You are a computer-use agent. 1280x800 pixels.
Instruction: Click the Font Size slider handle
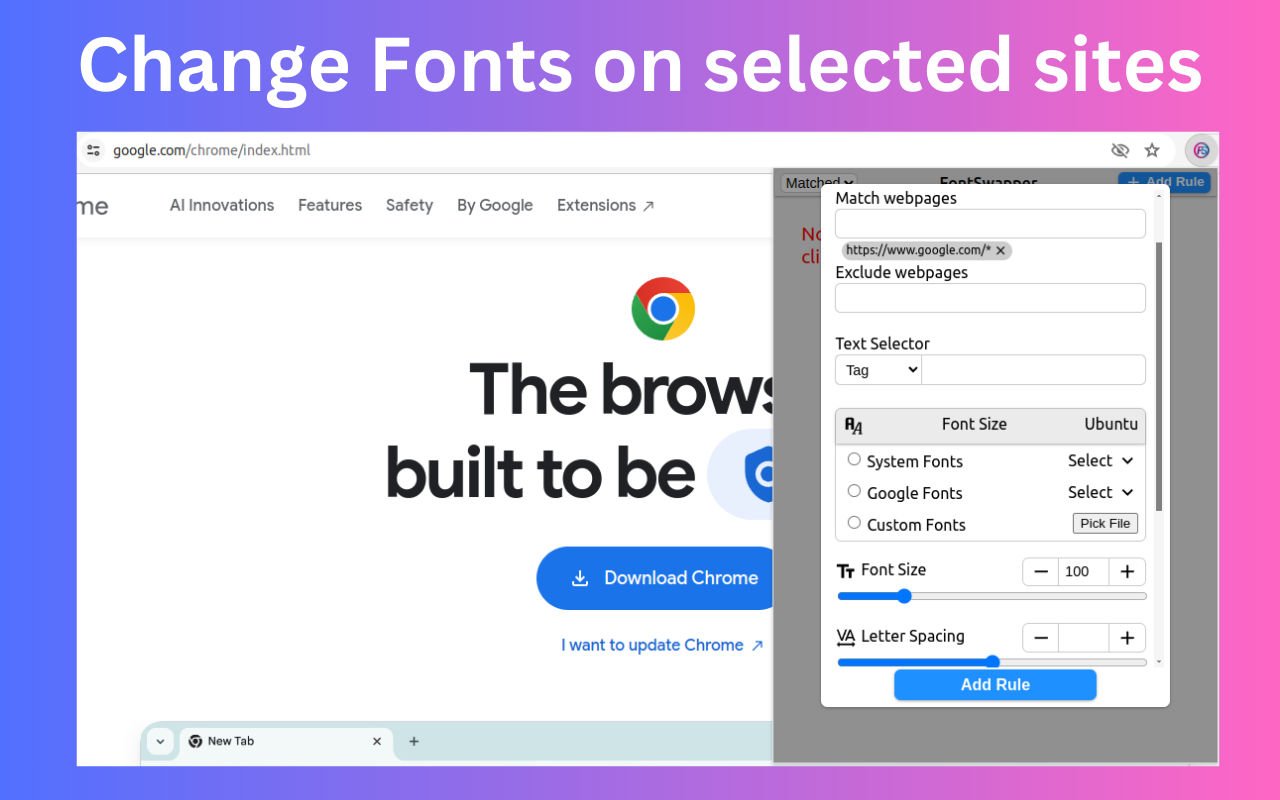tap(904, 596)
